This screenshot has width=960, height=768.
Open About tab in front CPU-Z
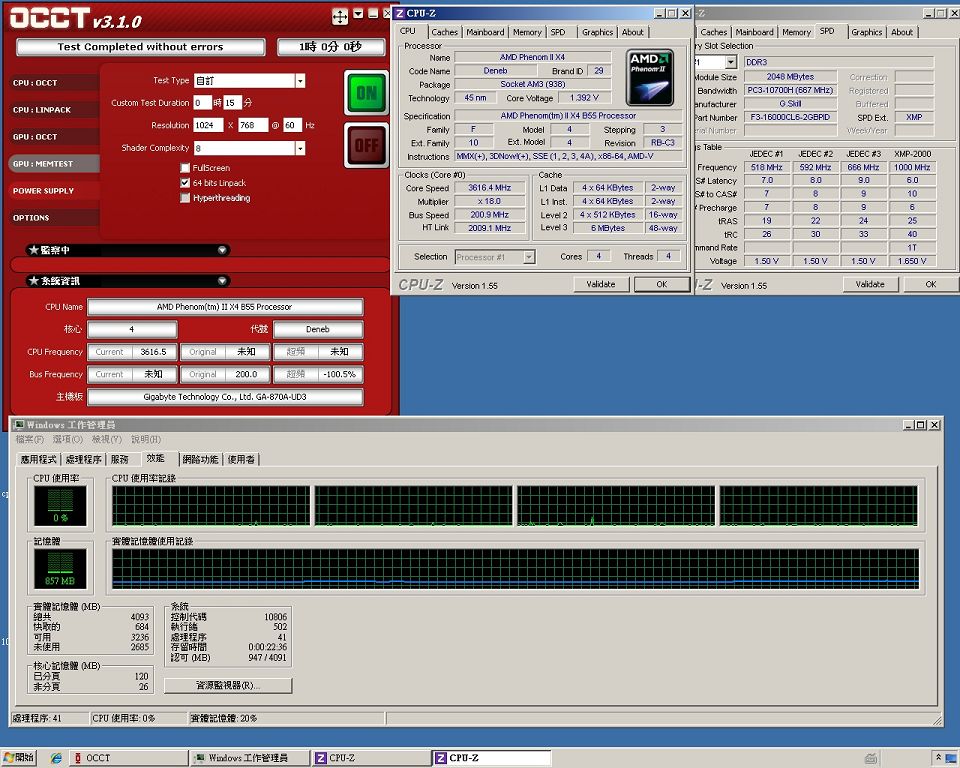click(632, 32)
